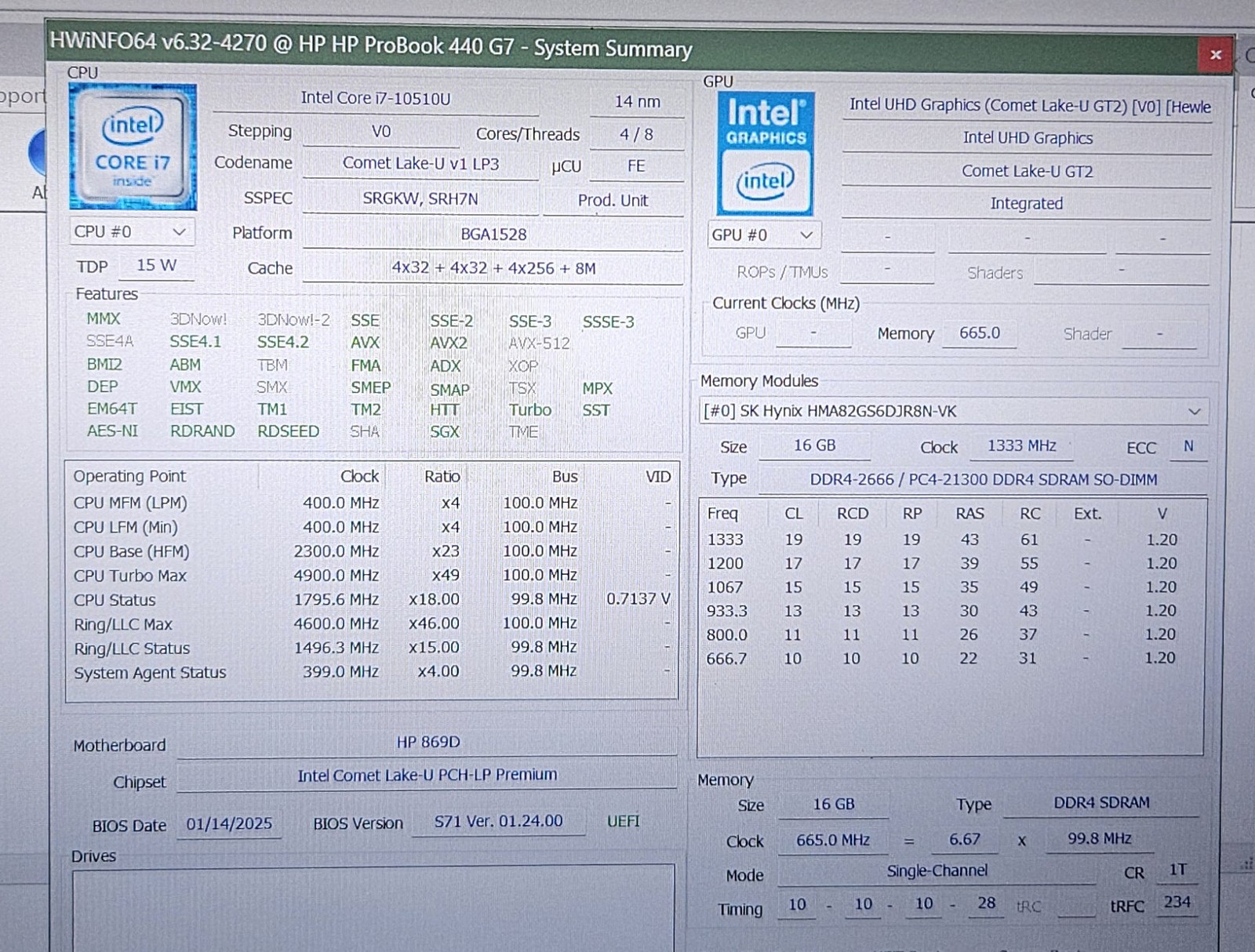Select the Integrated GPU type field
The width and height of the screenshot is (1255, 952).
[1027, 204]
